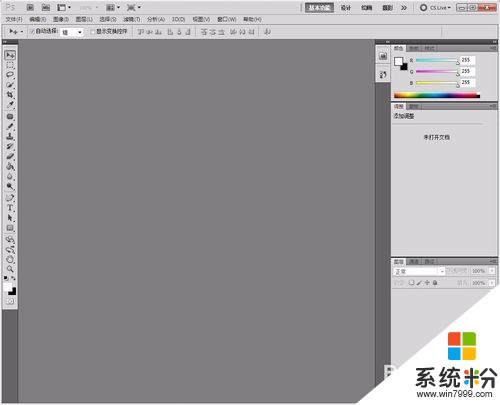Select the Move tool
The image size is (500, 405).
click(10, 55)
